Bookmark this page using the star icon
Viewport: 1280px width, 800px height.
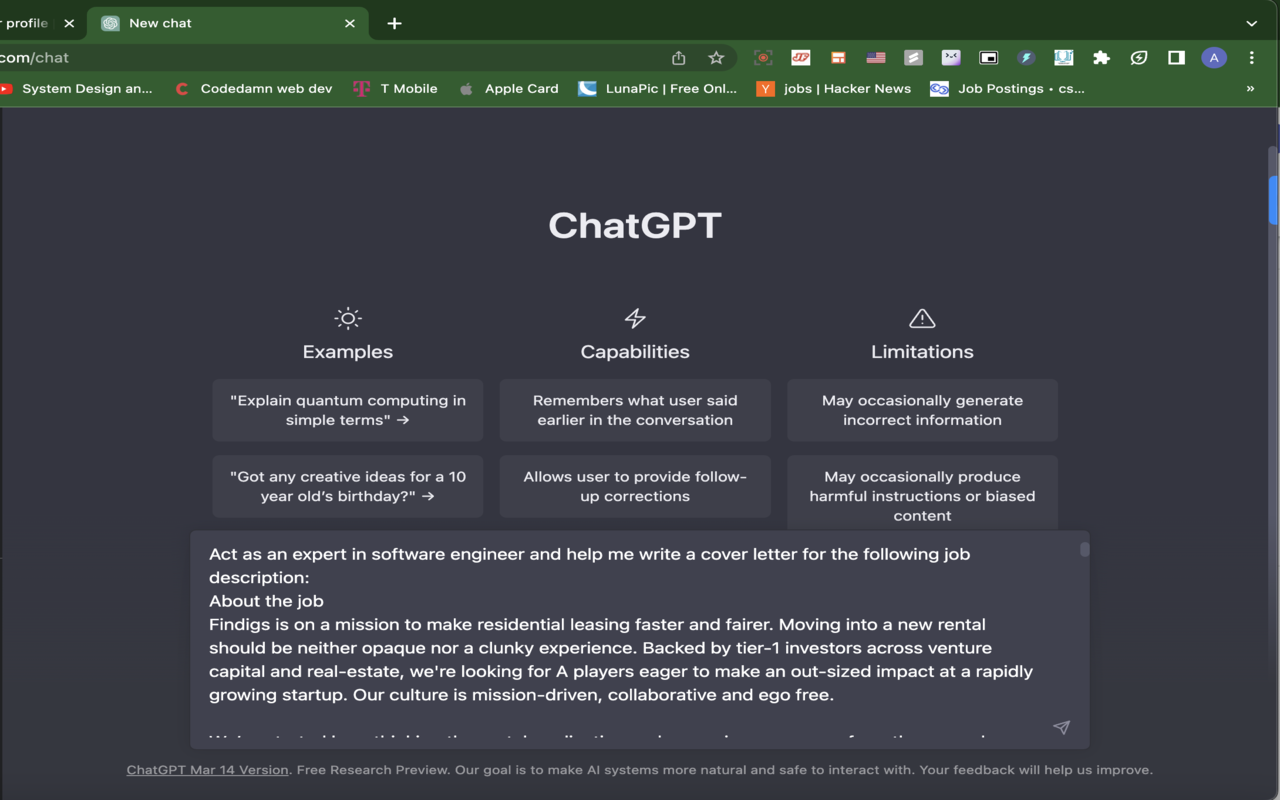click(715, 57)
